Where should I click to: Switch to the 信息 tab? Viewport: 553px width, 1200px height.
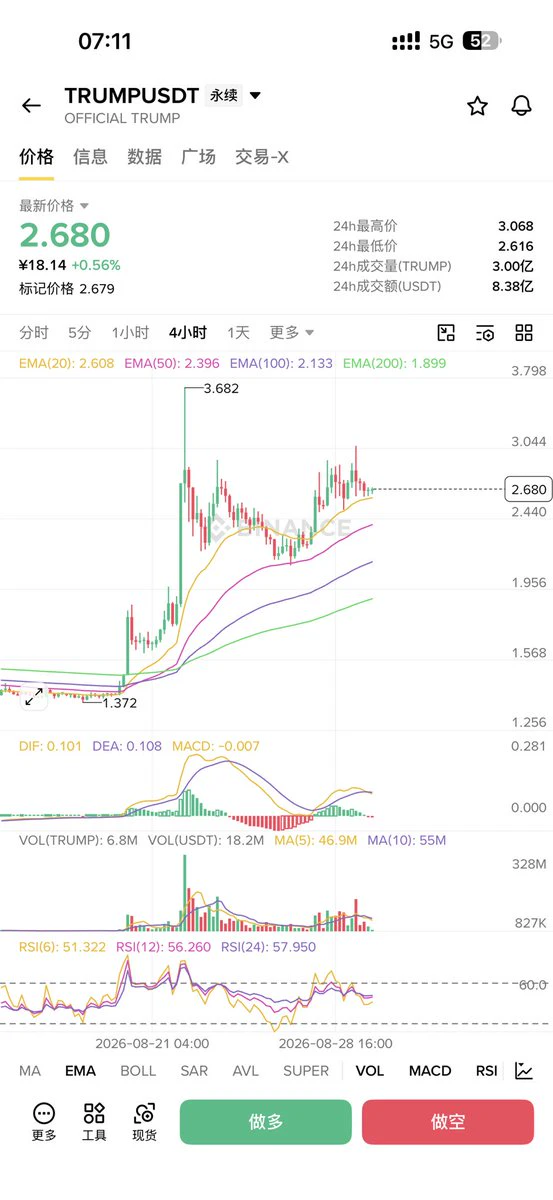pos(91,157)
